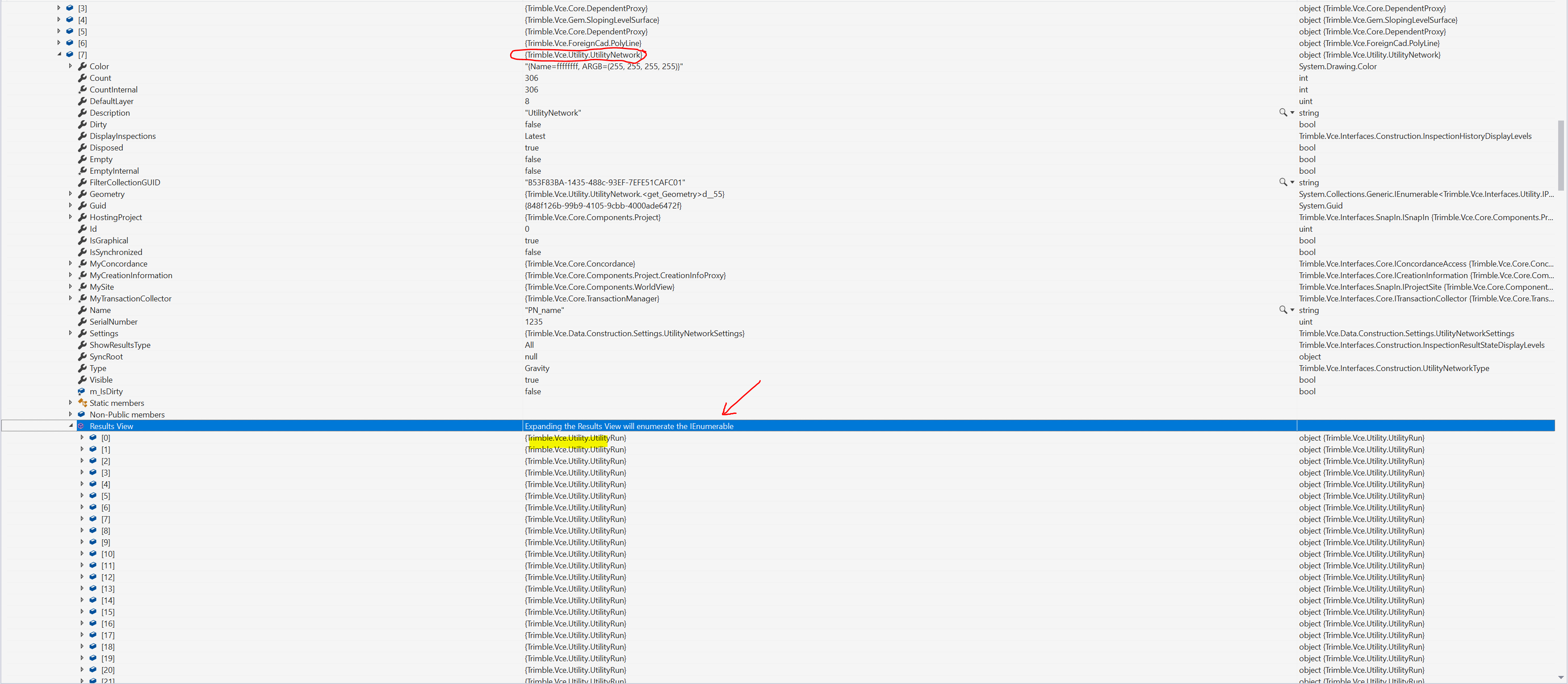Image resolution: width=1568 pixels, height=684 pixels.
Task: Click the magnifier icon on Name row
Action: (x=1283, y=310)
